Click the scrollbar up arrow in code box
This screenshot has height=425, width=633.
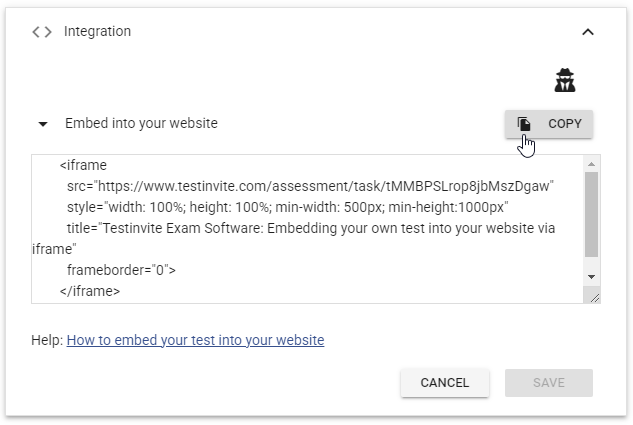tap(591, 163)
